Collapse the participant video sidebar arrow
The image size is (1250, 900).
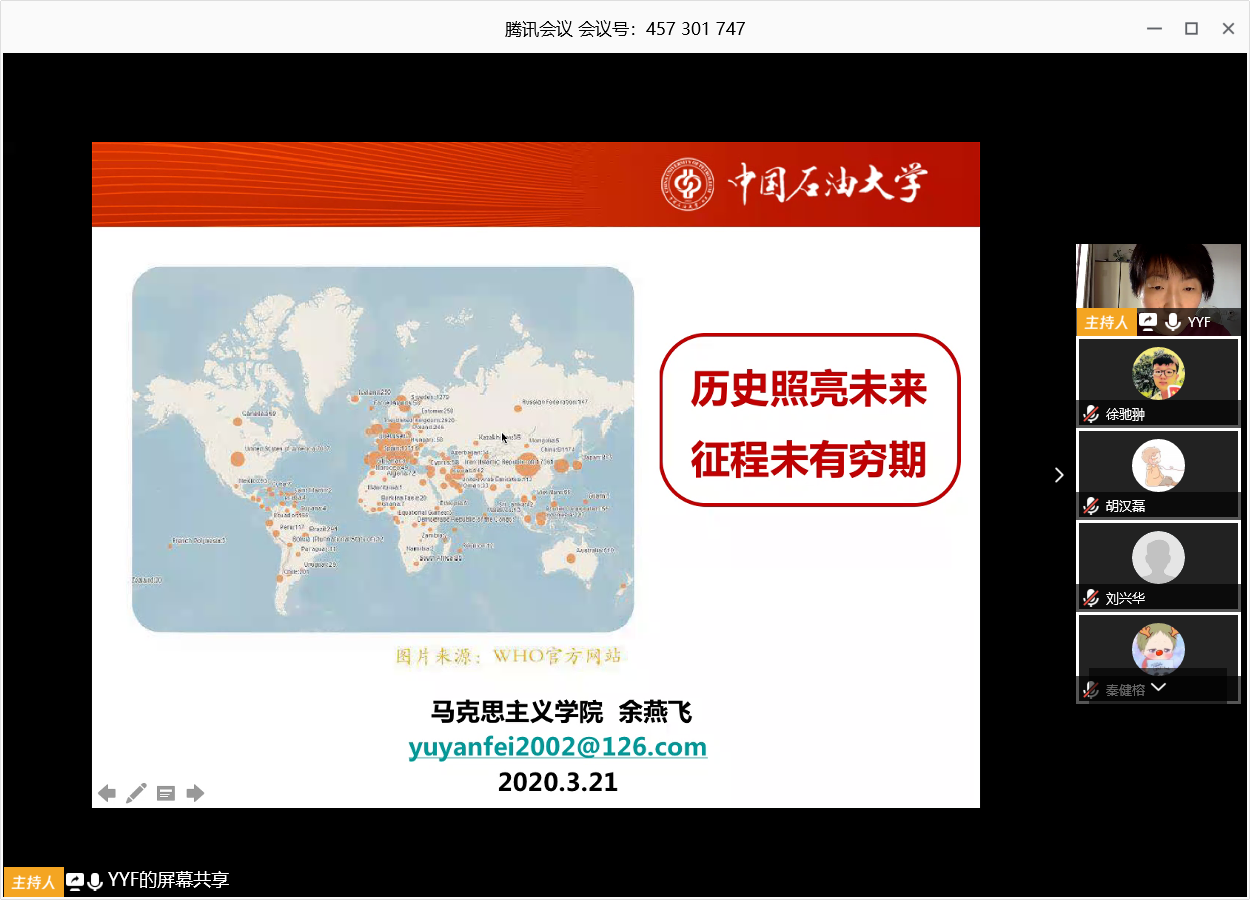tap(1059, 475)
